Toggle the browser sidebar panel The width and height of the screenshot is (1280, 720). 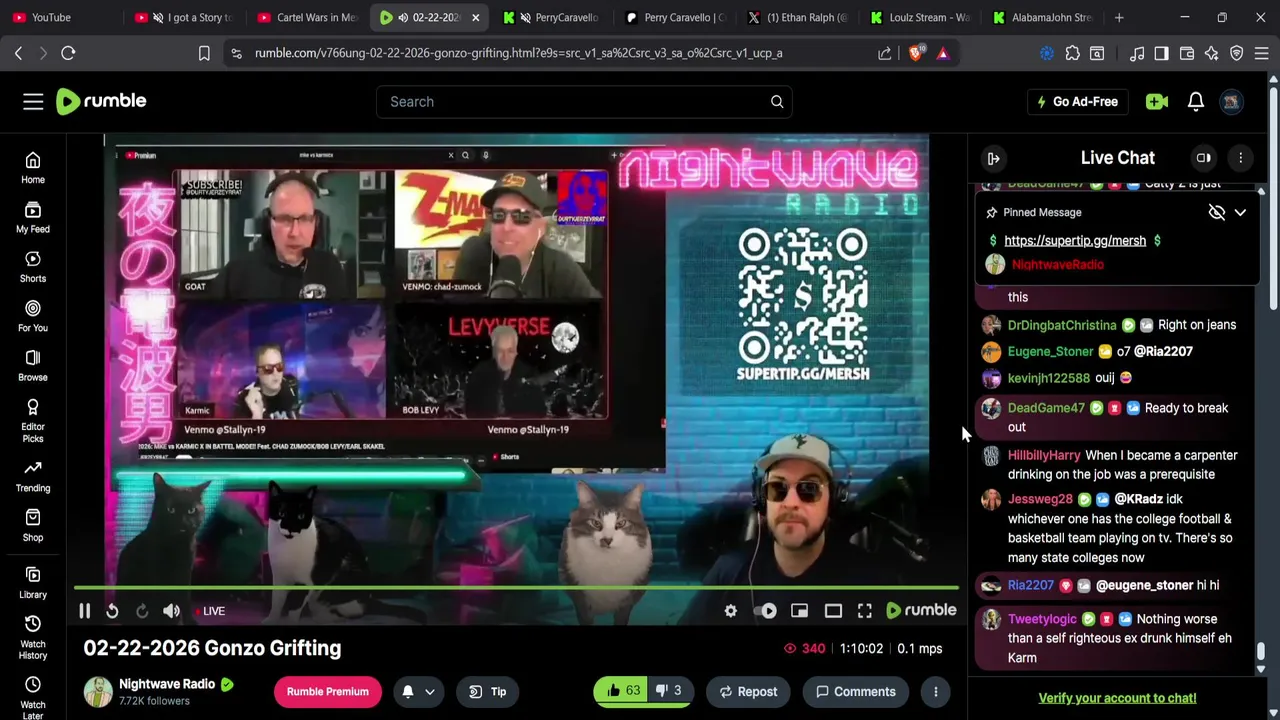1162,53
